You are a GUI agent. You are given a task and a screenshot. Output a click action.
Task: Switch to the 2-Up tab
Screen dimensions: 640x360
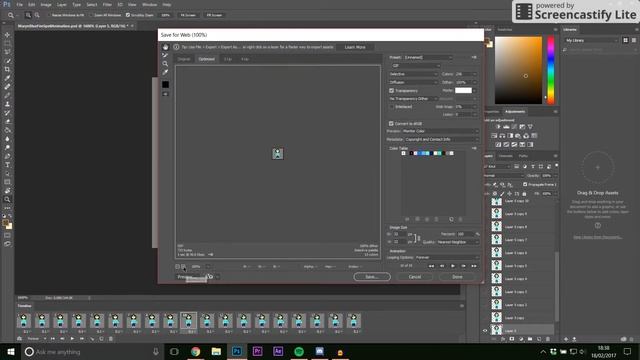[228, 59]
